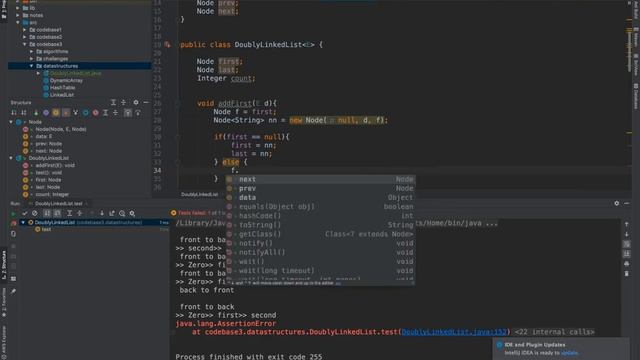This screenshot has height=360, width=640.
Task: Open HashTable class in project tree
Action: (x=62, y=88)
